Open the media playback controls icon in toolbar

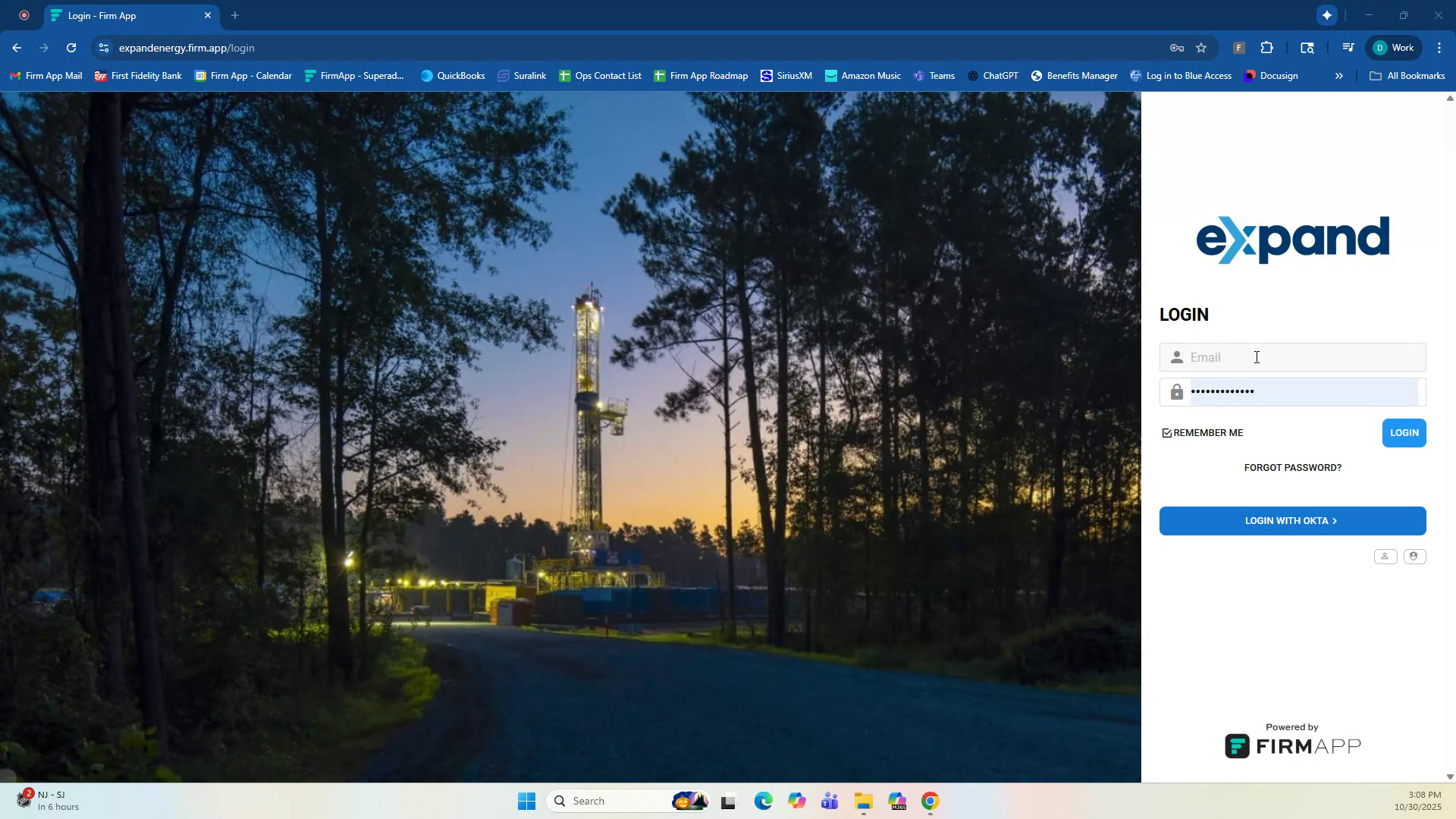click(1348, 47)
